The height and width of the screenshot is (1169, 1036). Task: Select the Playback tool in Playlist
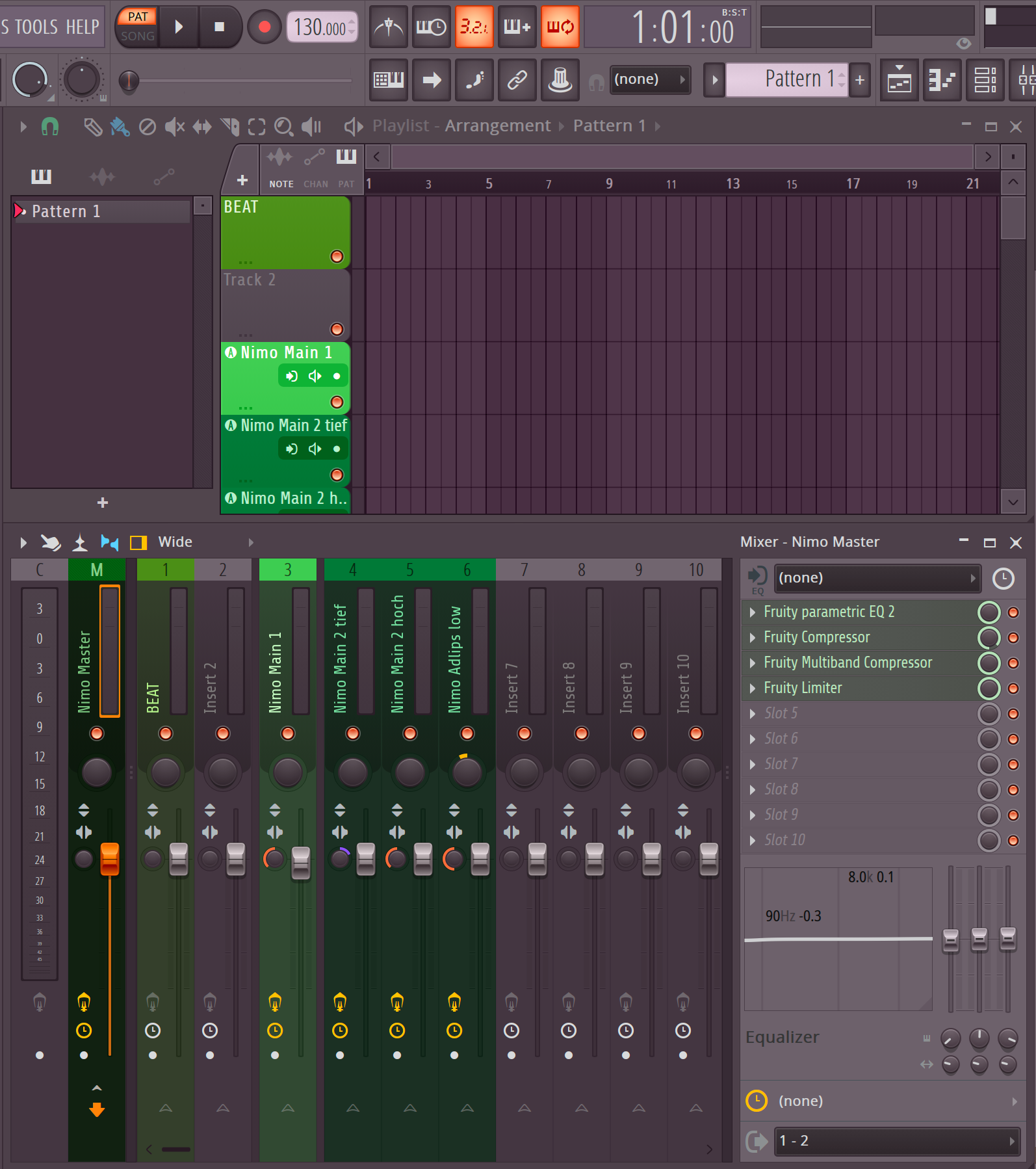tap(312, 126)
